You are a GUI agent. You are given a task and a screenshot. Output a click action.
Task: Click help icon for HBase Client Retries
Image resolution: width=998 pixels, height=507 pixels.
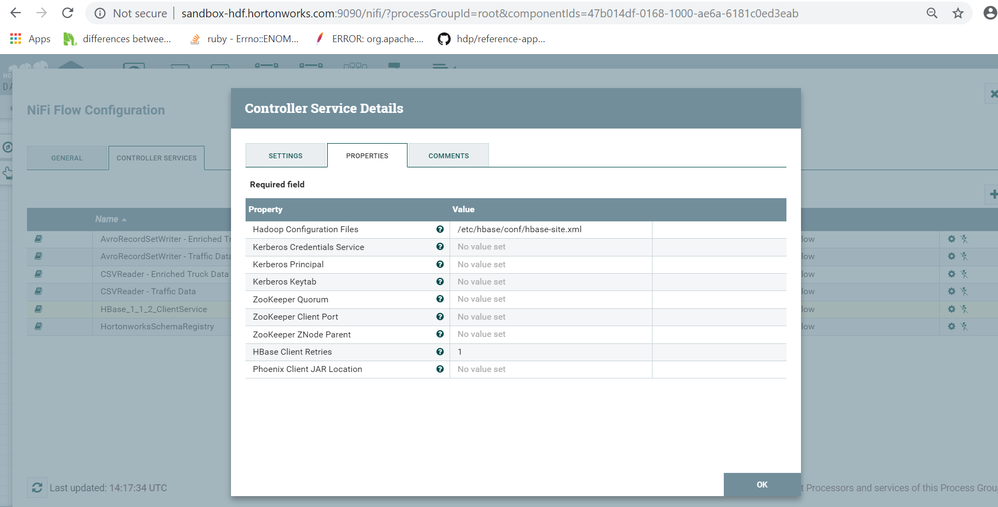point(440,352)
